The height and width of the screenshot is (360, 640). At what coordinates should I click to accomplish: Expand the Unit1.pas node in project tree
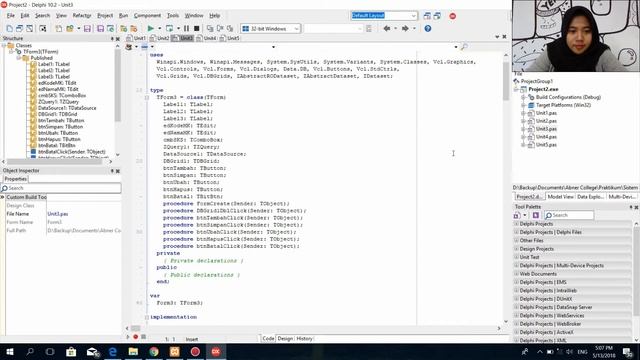click(524, 113)
